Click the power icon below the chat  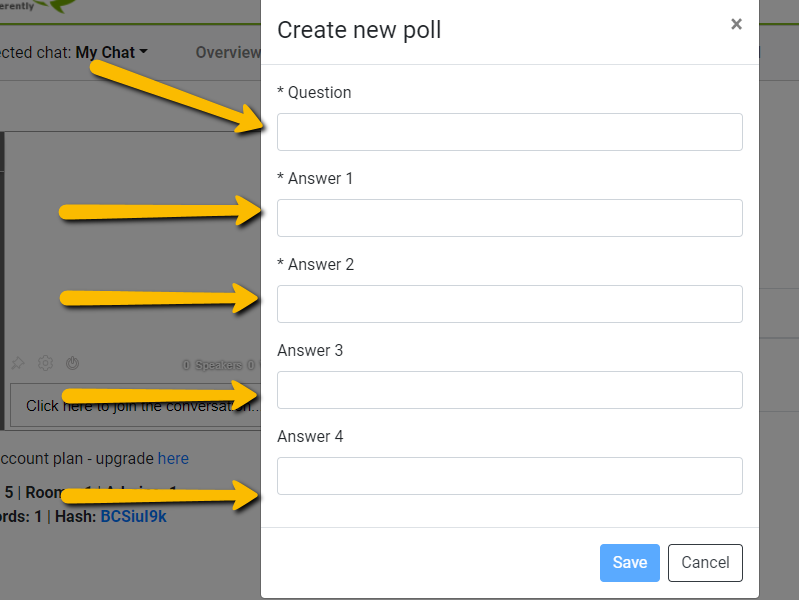coord(72,364)
